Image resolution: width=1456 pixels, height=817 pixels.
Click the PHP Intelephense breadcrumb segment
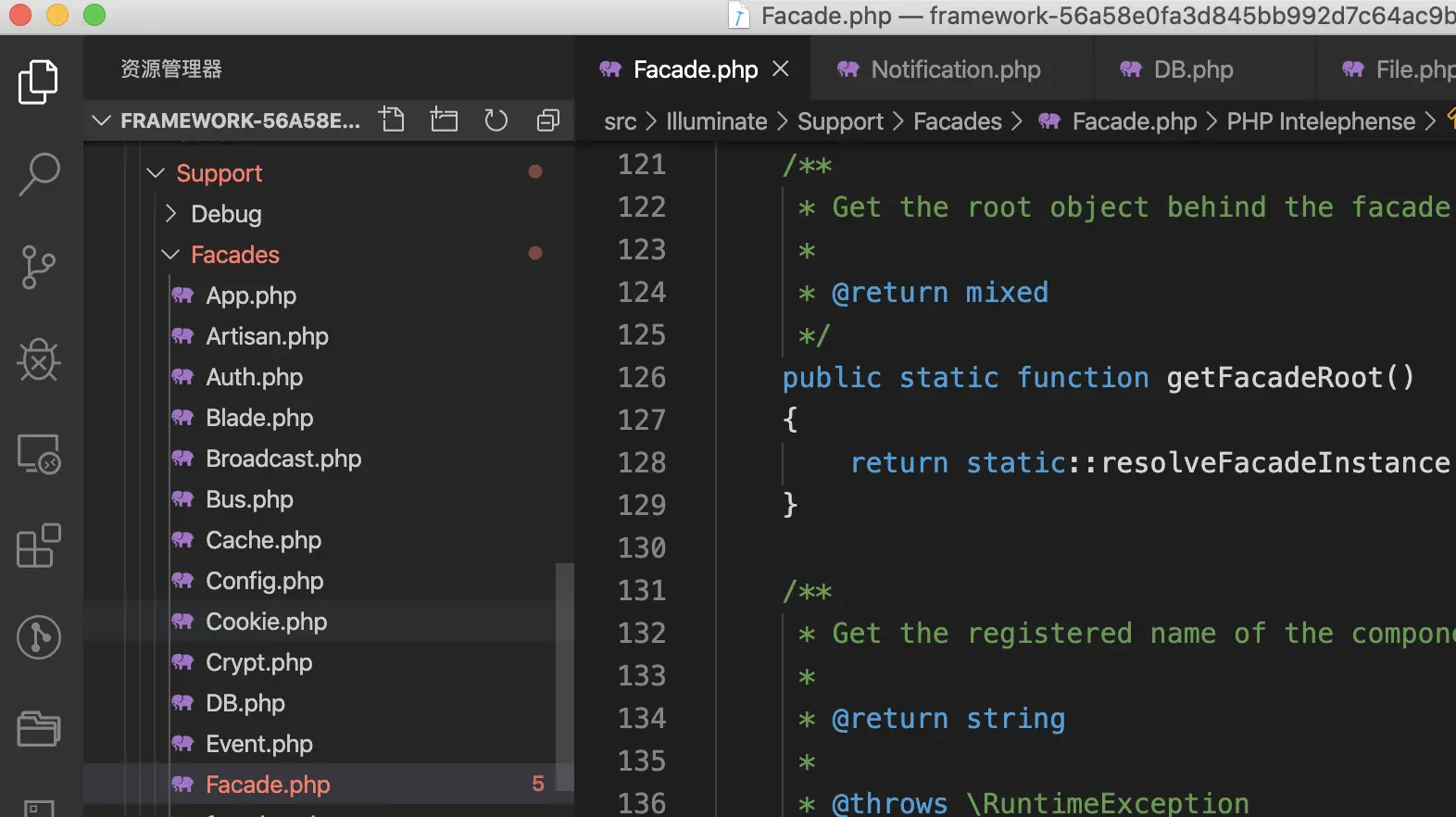(x=1321, y=121)
